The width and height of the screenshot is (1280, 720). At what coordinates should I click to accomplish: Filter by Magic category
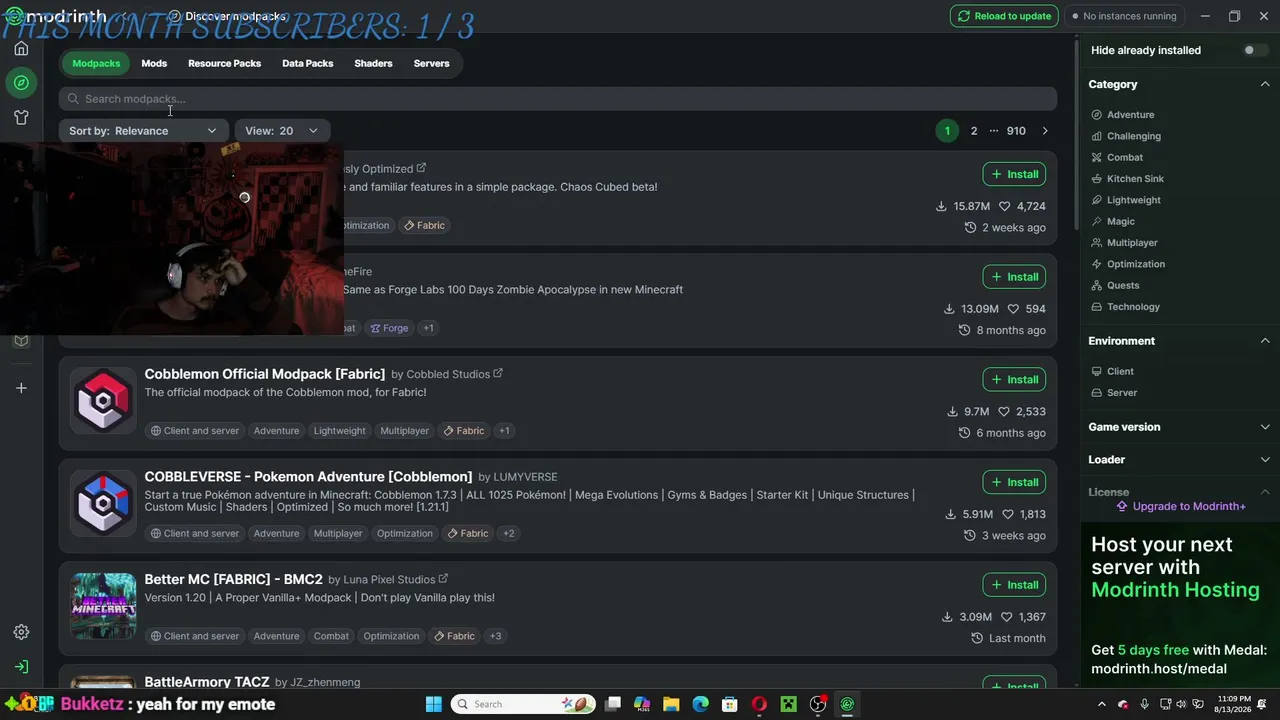tap(1113, 221)
